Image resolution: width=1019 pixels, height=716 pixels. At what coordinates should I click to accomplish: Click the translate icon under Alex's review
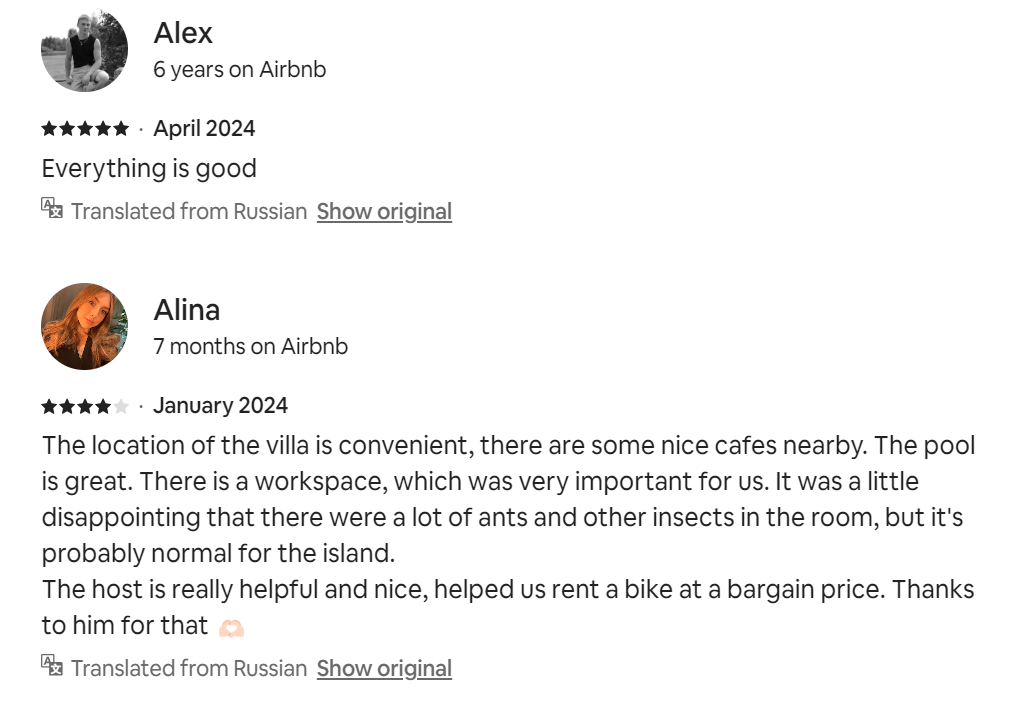(x=52, y=209)
